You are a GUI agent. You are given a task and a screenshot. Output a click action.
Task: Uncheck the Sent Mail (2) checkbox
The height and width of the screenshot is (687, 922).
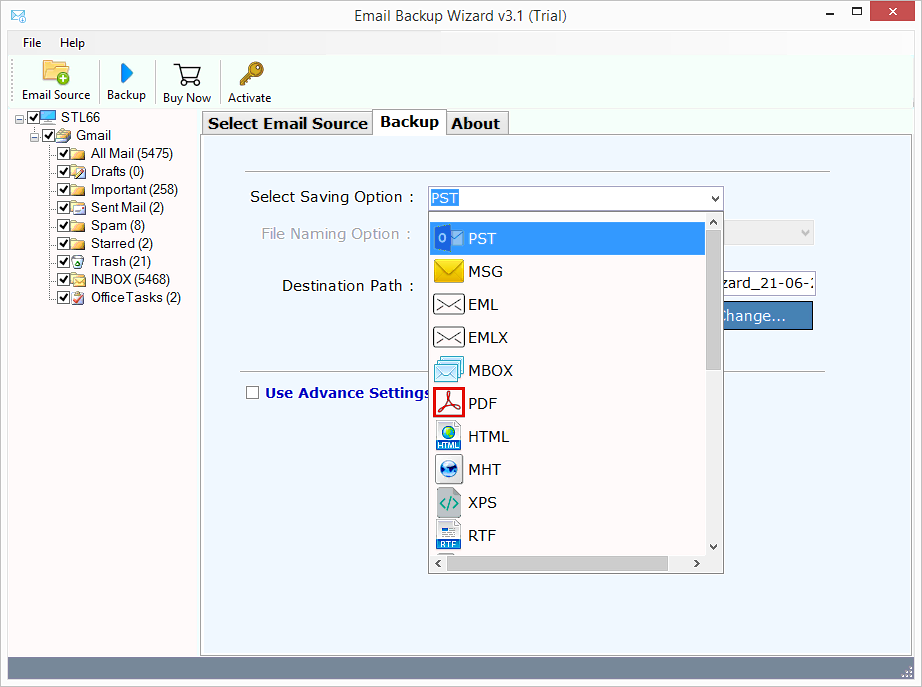pyautogui.click(x=64, y=208)
